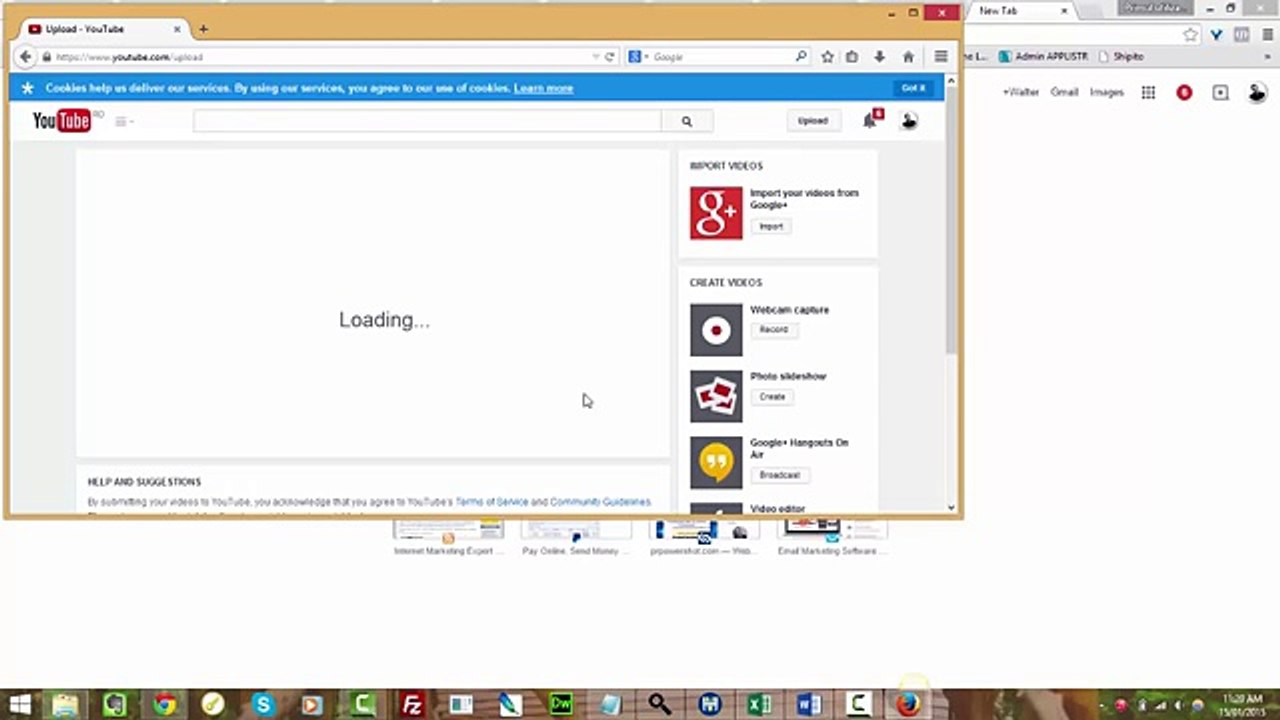Open Firefox downloads arrow
The height and width of the screenshot is (720, 1280).
pyautogui.click(x=880, y=57)
